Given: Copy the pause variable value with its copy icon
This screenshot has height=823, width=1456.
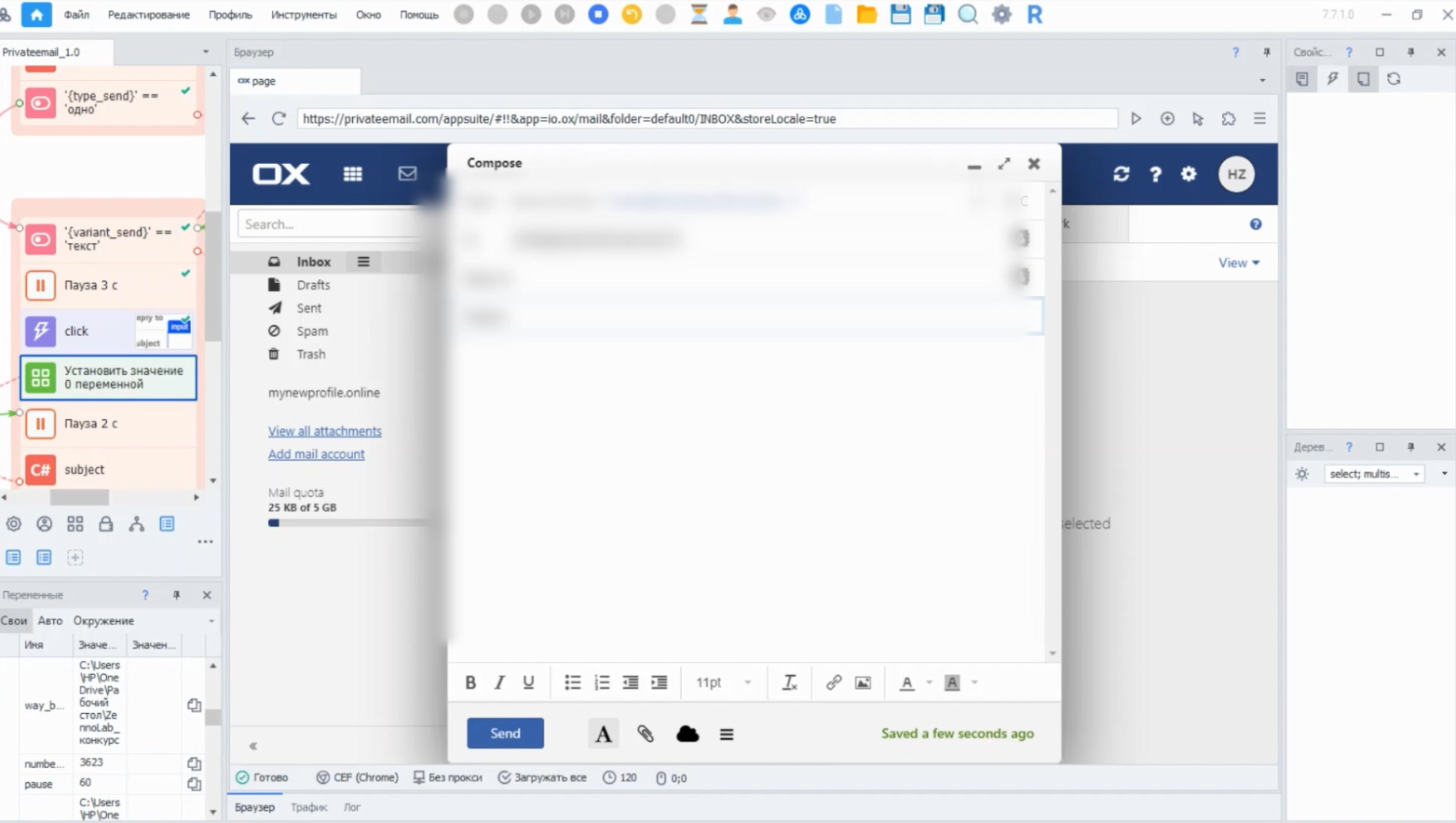Looking at the screenshot, I should (194, 784).
